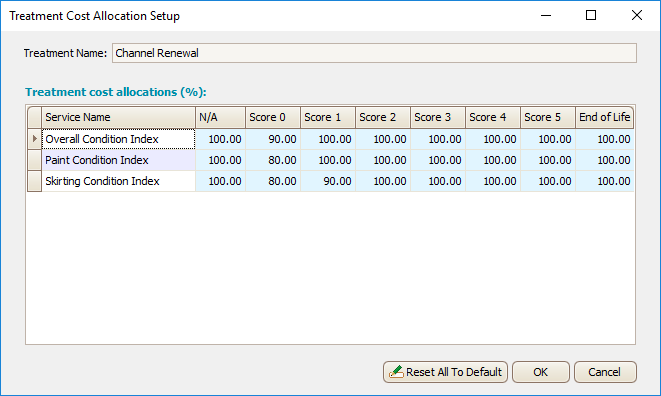
Task: Sort by Service Name column header
Action: [x=118, y=117]
